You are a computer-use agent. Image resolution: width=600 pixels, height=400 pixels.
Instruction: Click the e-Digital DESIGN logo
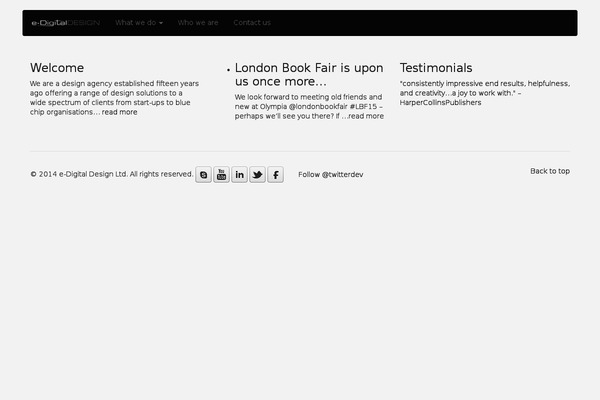click(x=65, y=23)
